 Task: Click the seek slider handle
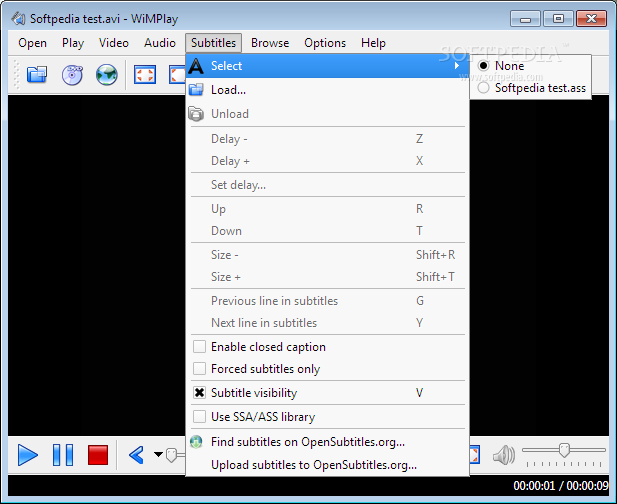tap(171, 455)
